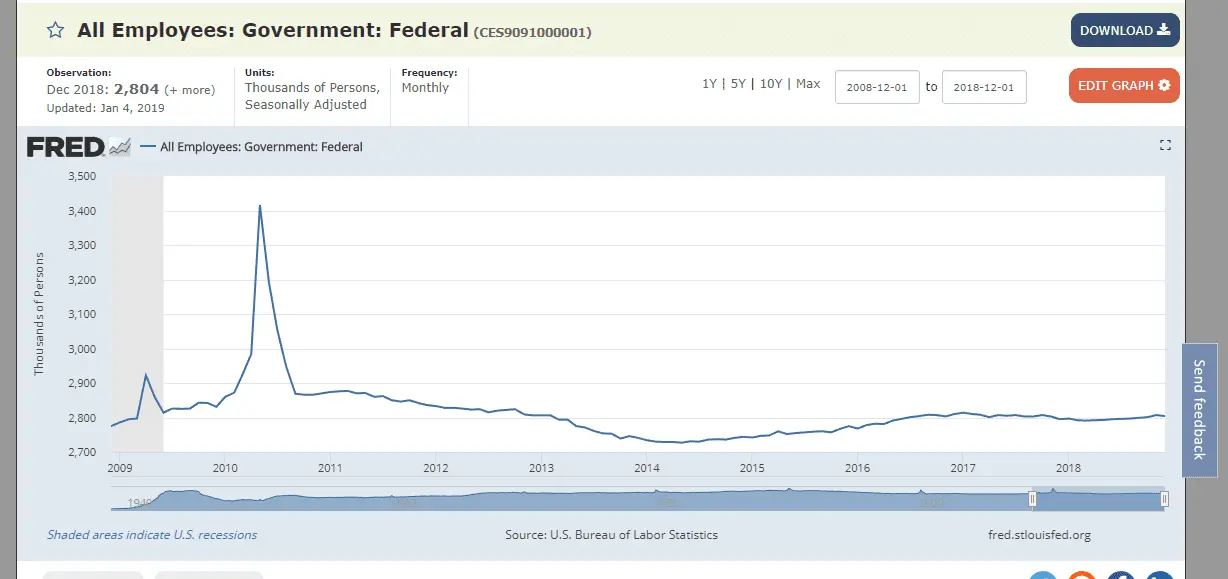Image resolution: width=1228 pixels, height=579 pixels.
Task: Show the Max date range
Action: point(808,84)
